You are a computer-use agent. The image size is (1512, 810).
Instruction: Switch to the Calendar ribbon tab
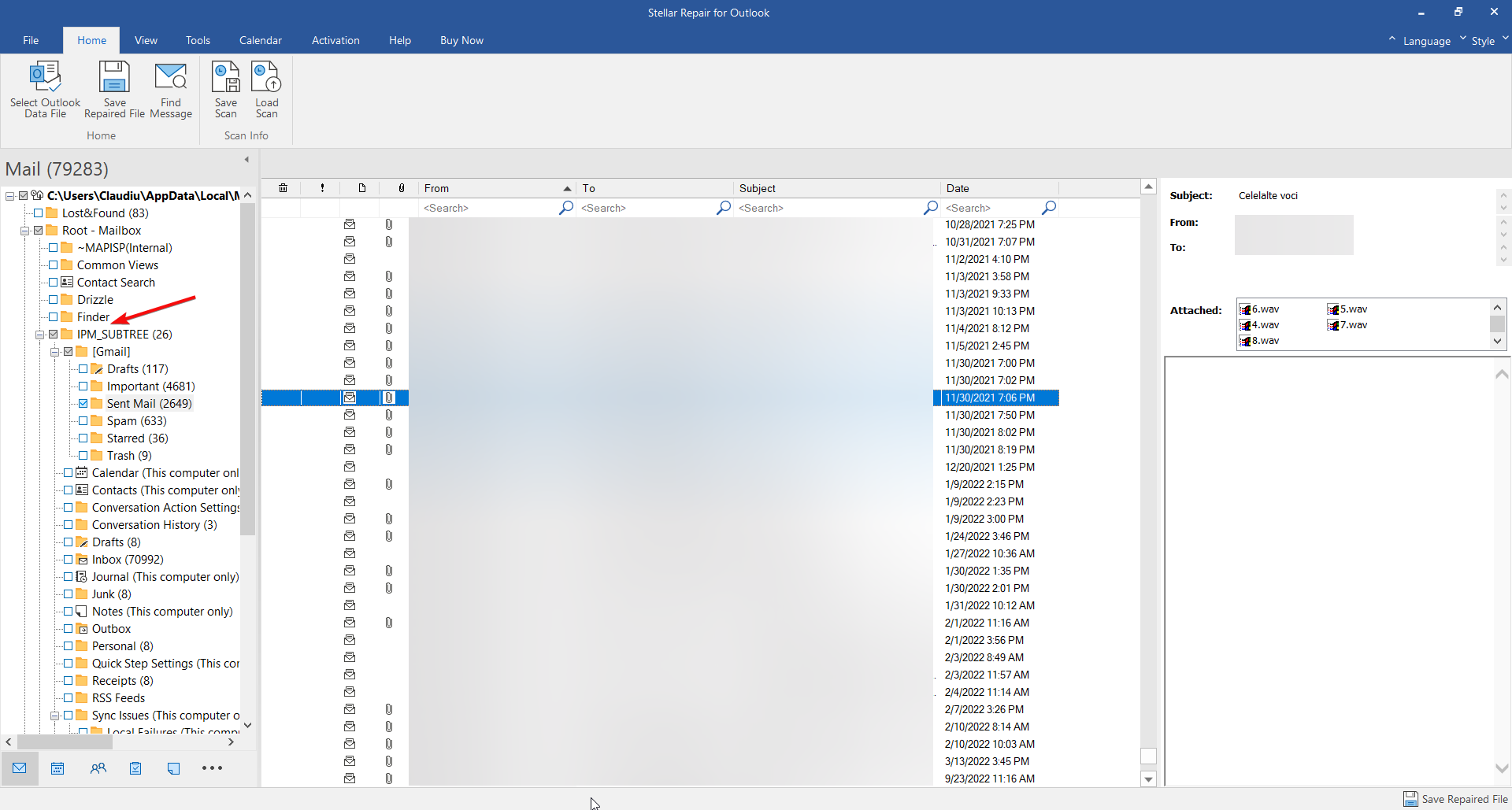point(261,40)
